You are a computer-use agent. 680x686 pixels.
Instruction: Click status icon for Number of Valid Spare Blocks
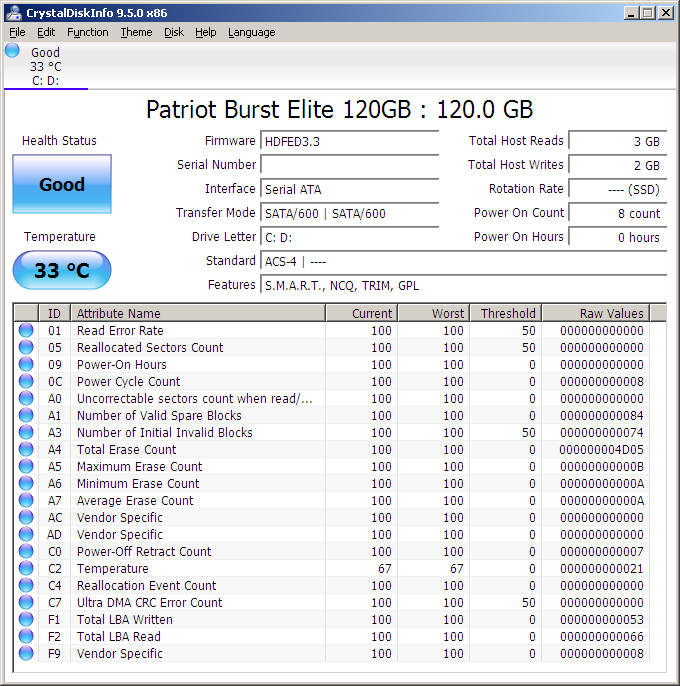click(26, 415)
